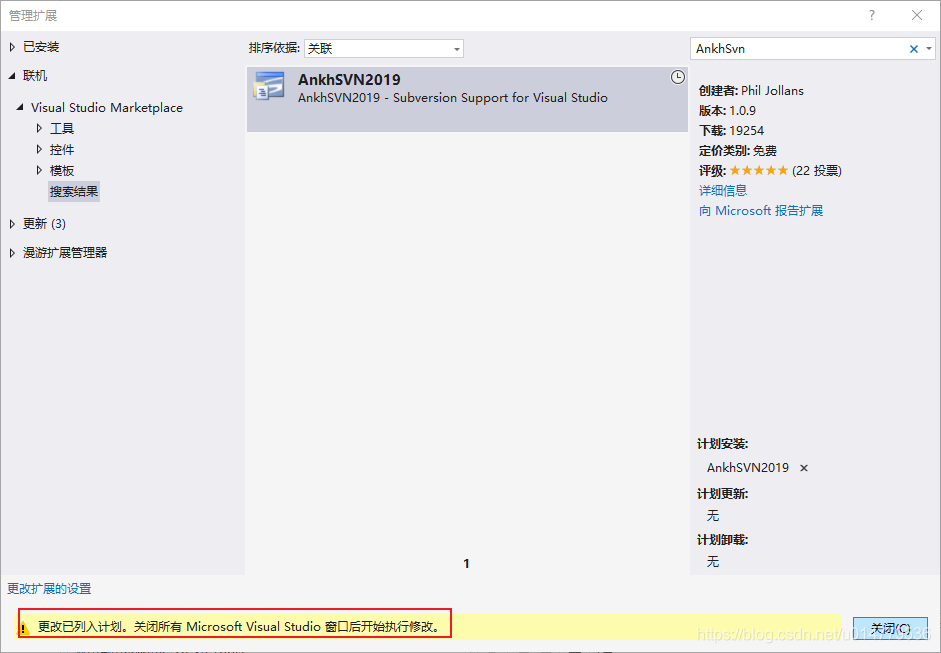Click 向 Microsoft 报告扩展 link

coord(763,210)
